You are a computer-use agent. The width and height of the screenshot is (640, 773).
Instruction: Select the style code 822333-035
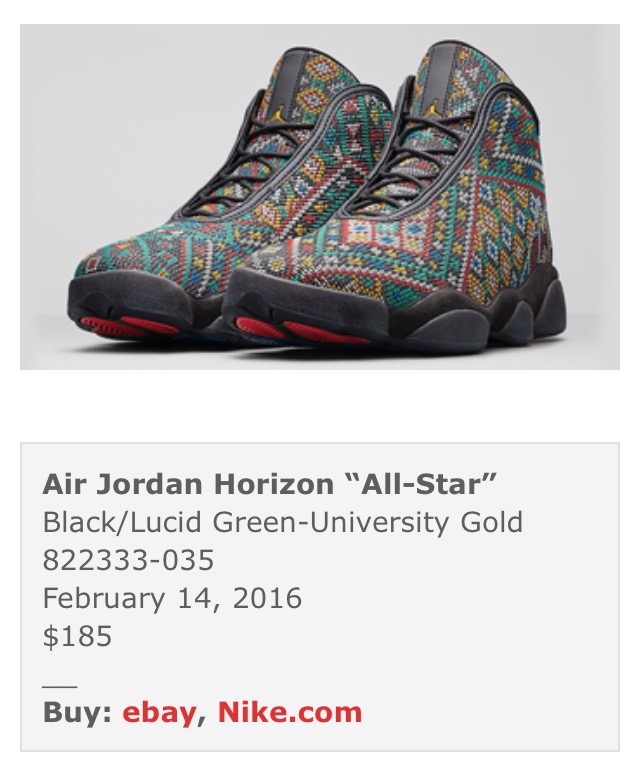pyautogui.click(x=128, y=560)
